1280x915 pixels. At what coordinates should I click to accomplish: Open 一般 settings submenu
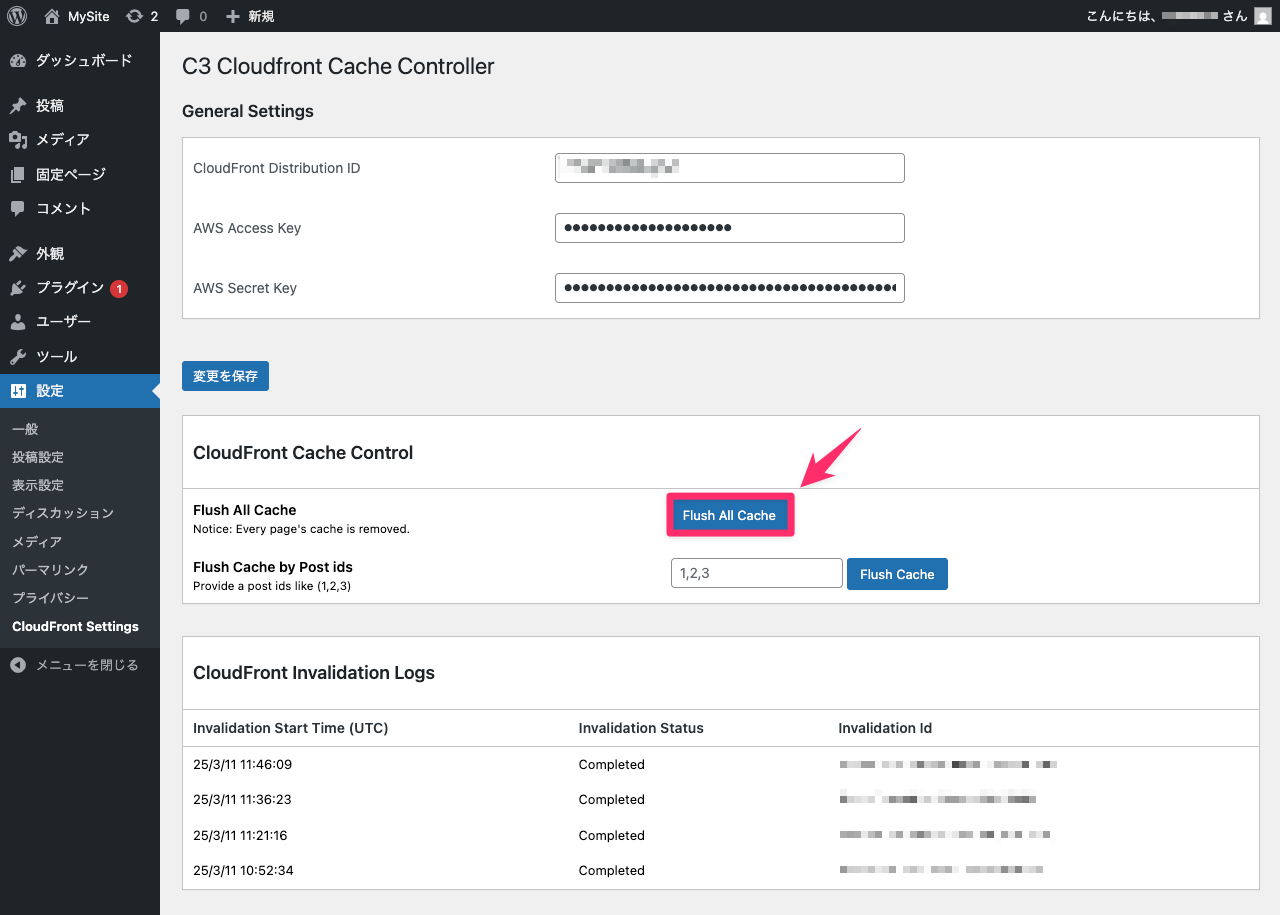25,429
